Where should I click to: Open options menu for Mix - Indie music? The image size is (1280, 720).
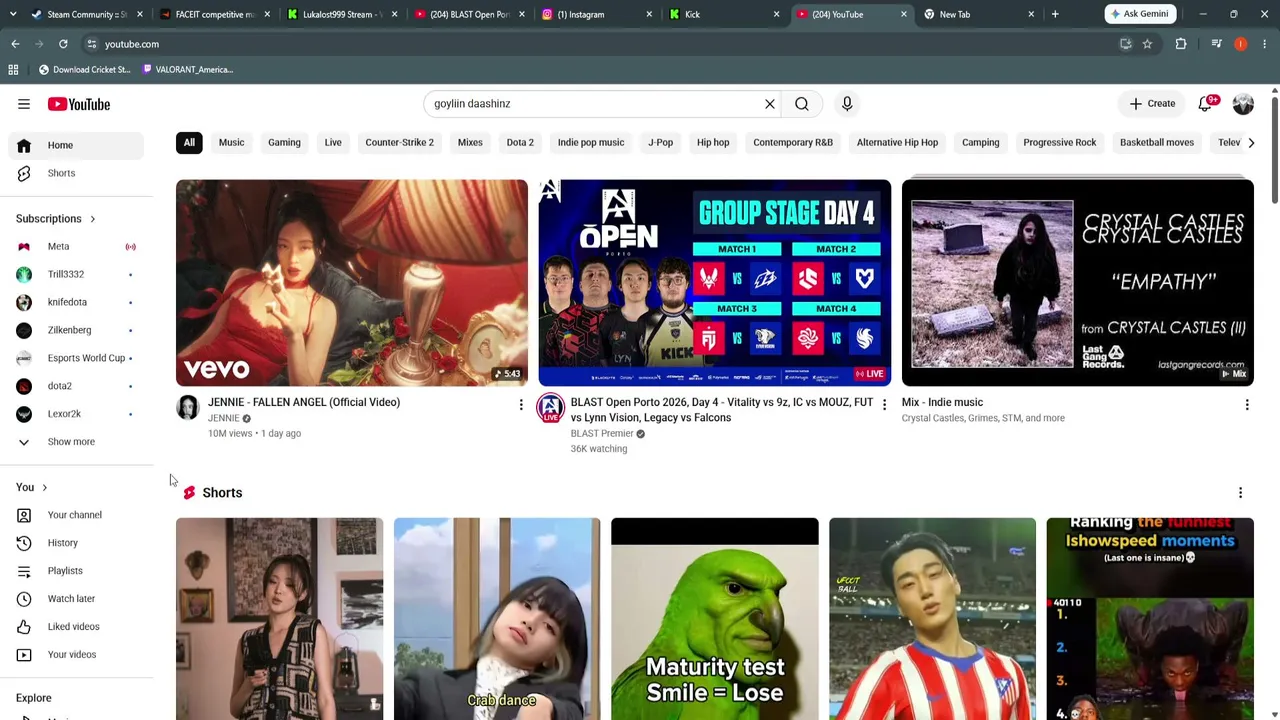(x=1247, y=404)
